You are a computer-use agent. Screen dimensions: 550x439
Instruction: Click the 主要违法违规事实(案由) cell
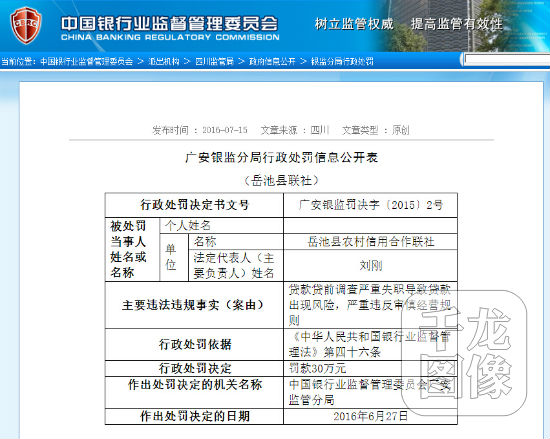coord(194,305)
